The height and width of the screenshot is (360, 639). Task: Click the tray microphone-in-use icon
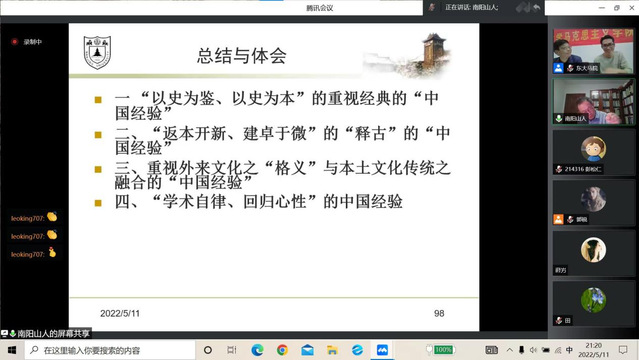(521, 350)
